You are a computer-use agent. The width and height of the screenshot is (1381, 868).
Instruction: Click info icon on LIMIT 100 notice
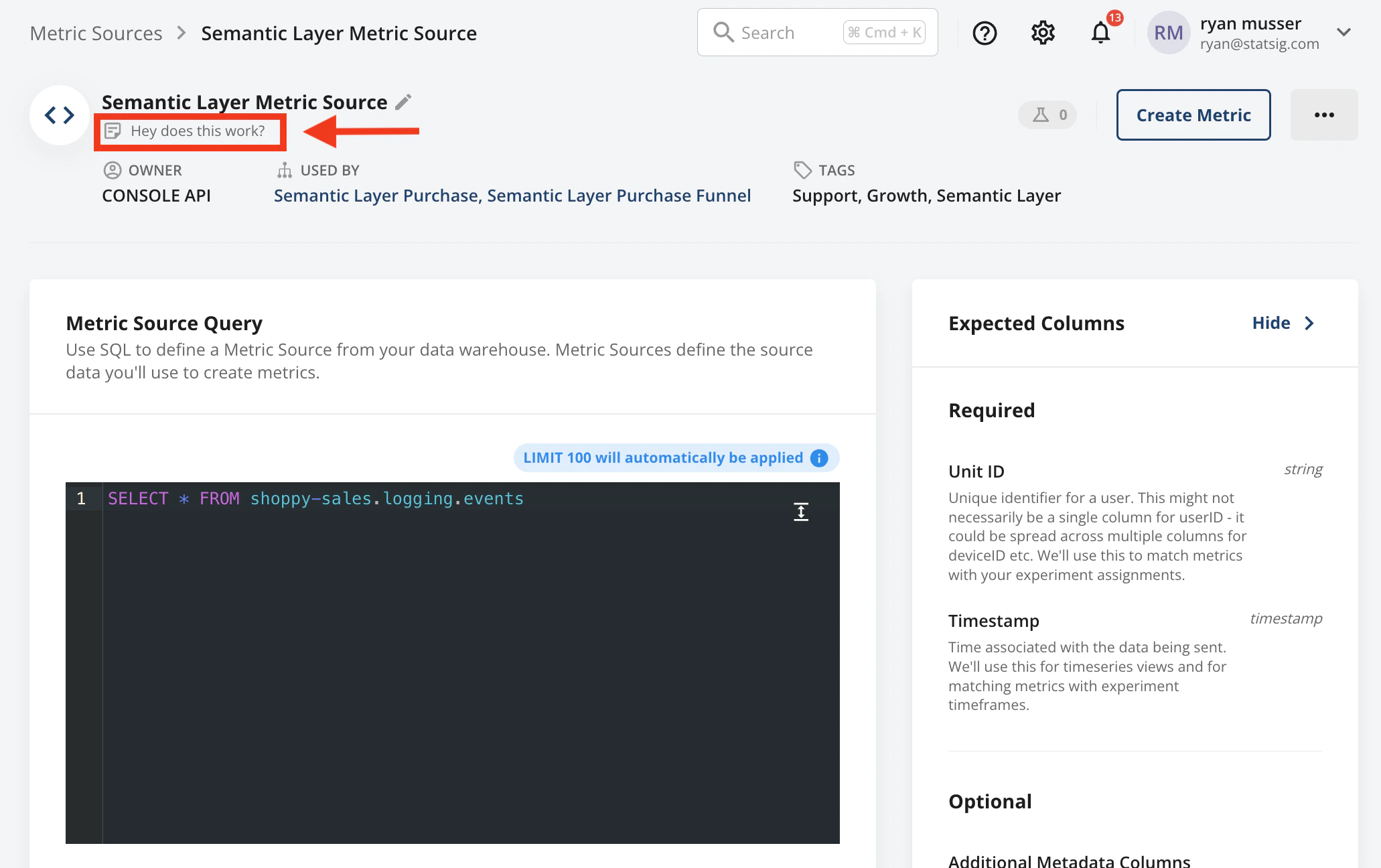[x=819, y=458]
